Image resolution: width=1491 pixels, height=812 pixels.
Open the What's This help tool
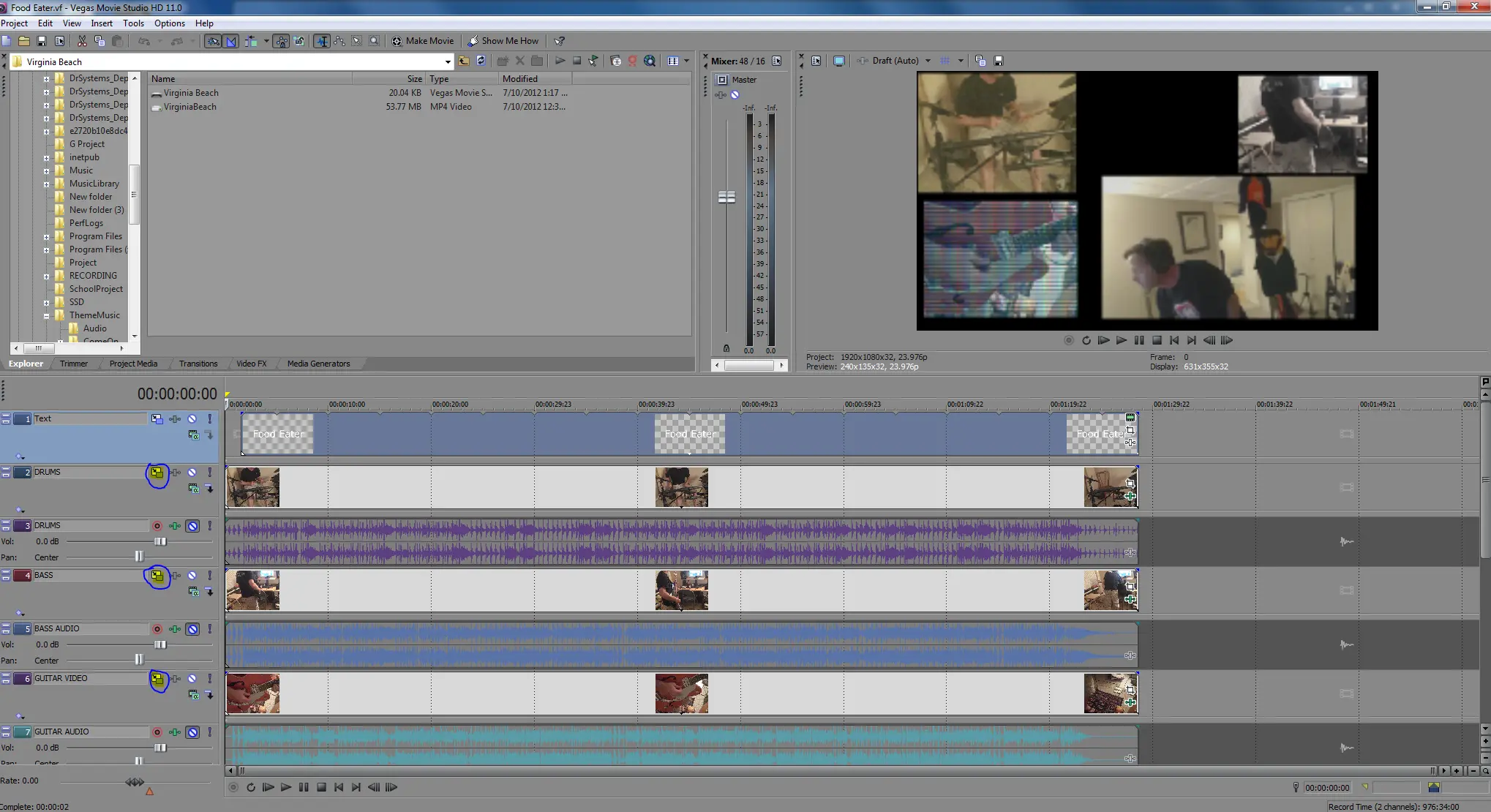tap(560, 41)
